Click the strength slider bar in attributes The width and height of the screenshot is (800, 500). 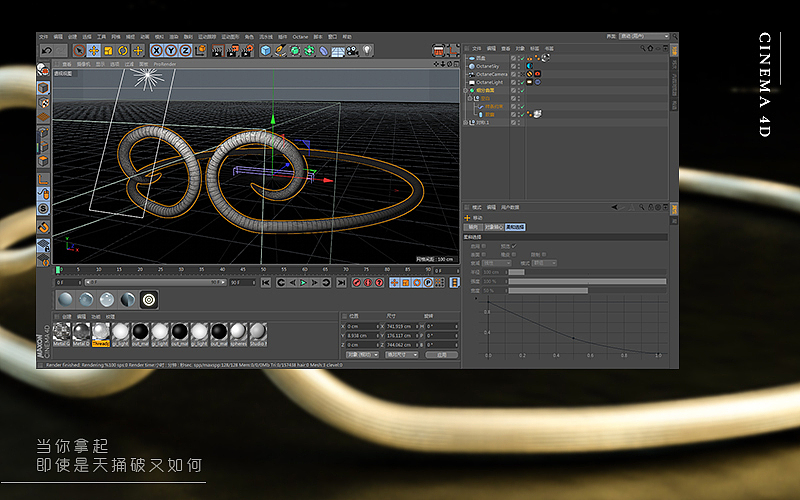[587, 281]
